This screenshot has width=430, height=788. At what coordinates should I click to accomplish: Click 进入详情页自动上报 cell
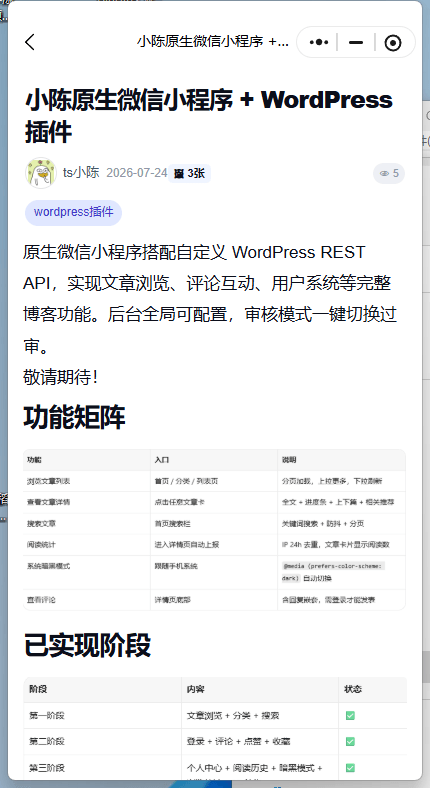[x=186, y=545]
